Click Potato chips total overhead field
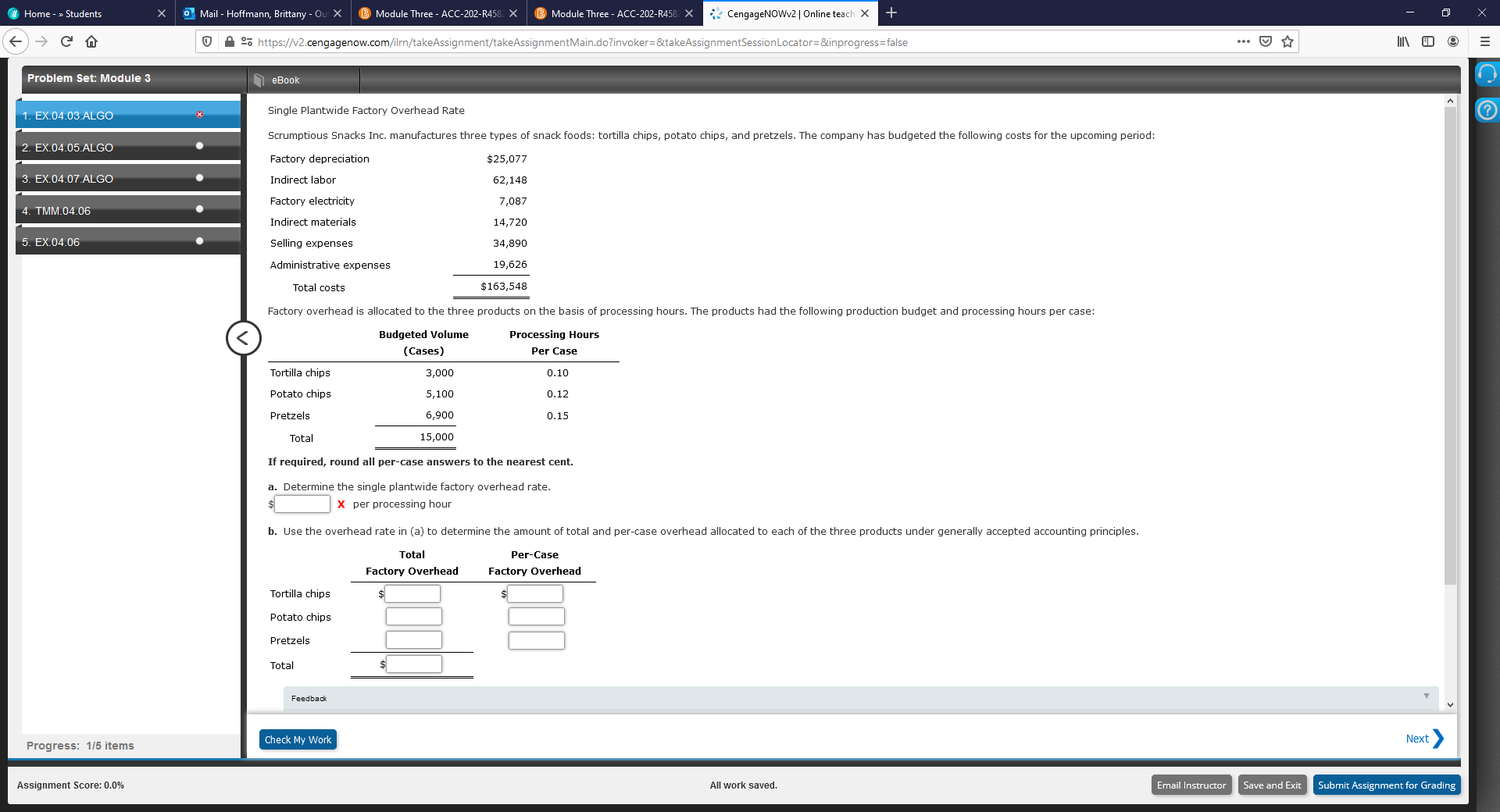The image size is (1500, 812). pyautogui.click(x=414, y=616)
